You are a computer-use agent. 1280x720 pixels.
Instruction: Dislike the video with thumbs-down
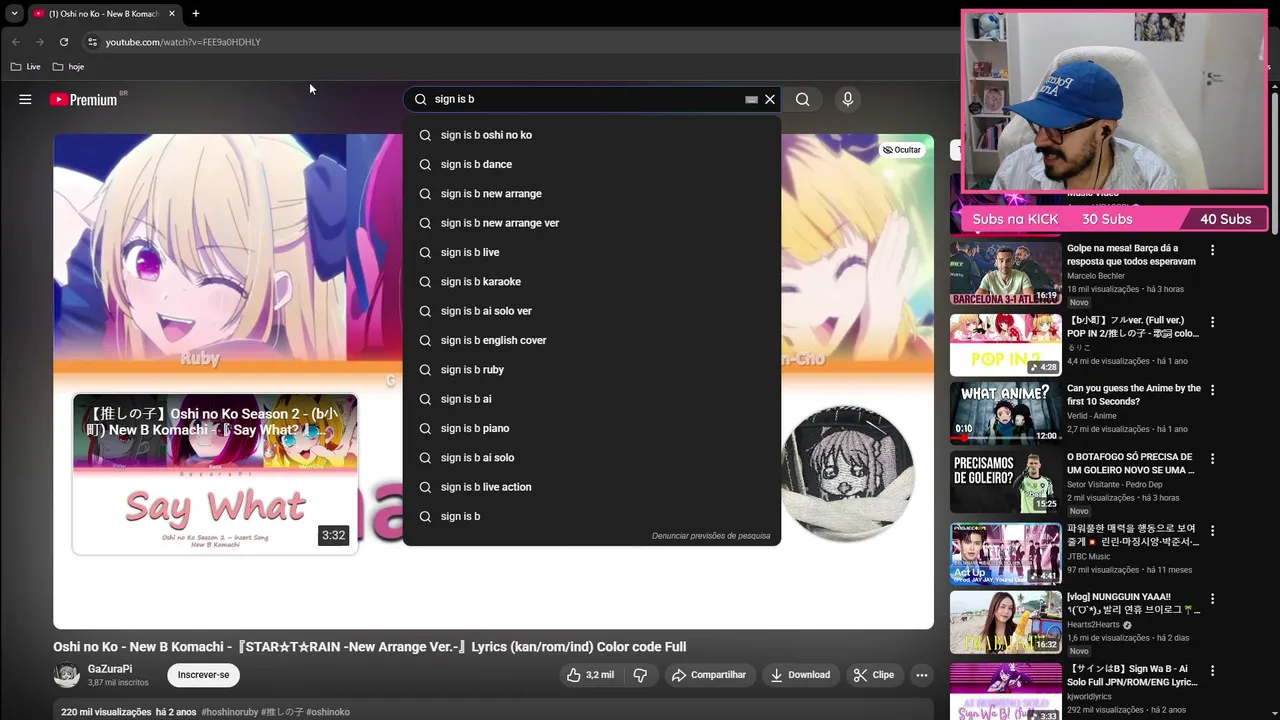(x=641, y=675)
